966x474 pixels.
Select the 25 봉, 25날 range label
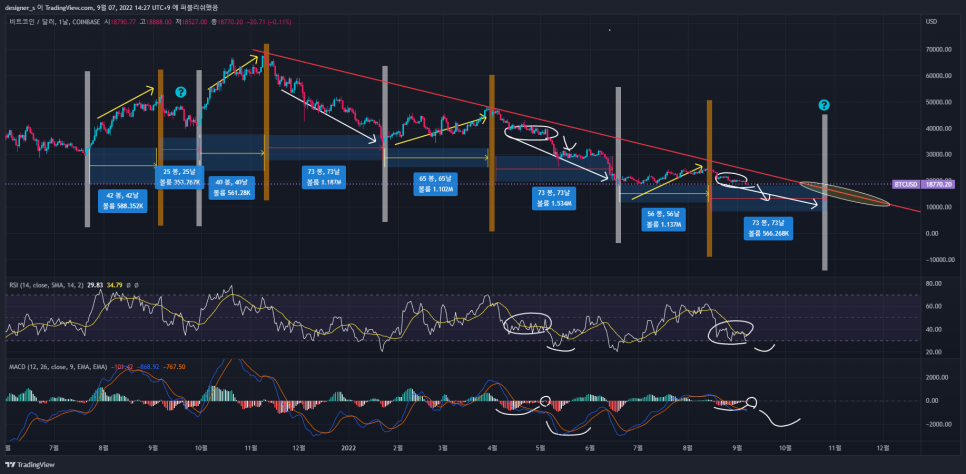181,177
